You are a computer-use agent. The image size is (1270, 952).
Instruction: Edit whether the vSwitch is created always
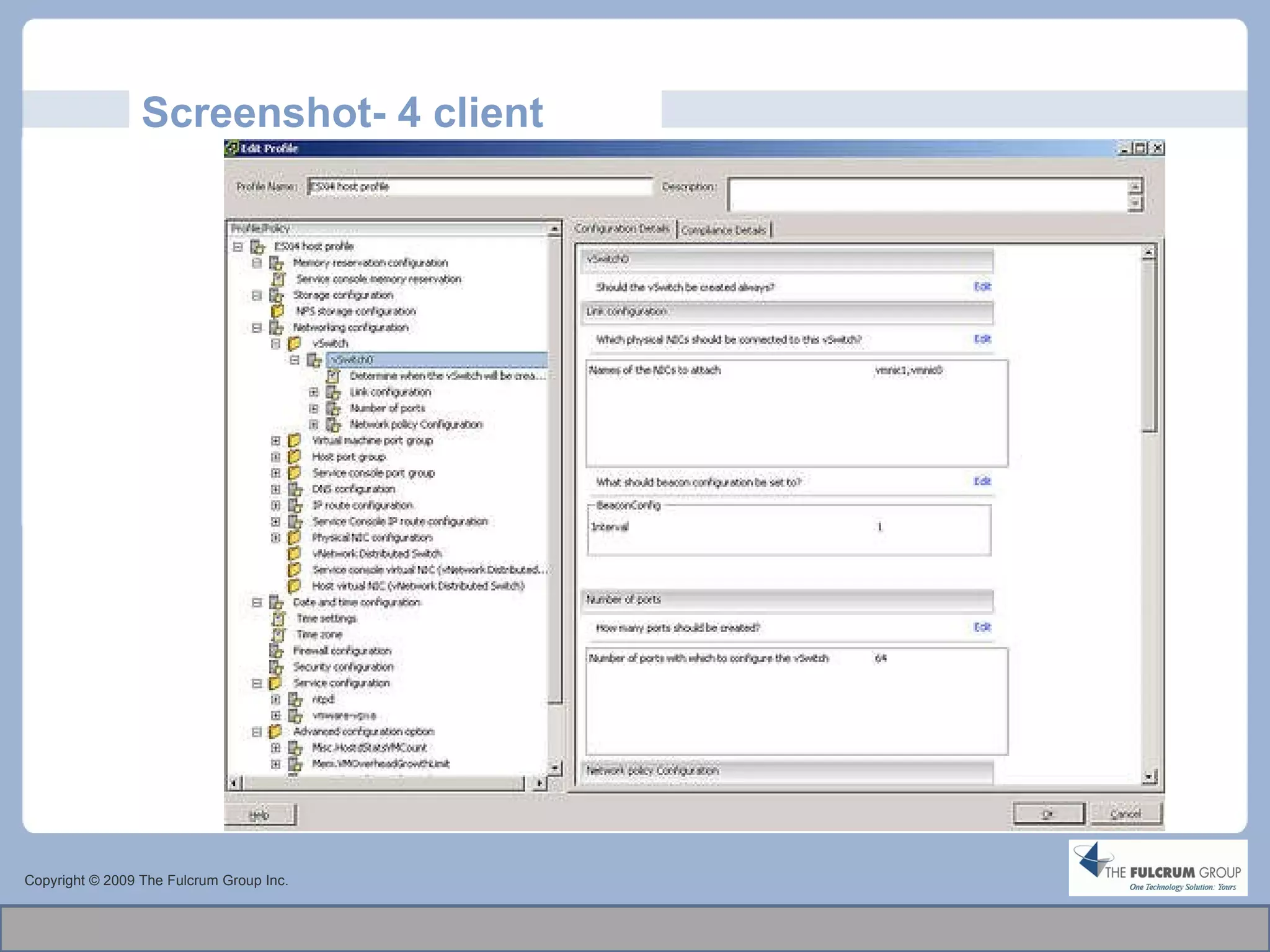(x=983, y=286)
